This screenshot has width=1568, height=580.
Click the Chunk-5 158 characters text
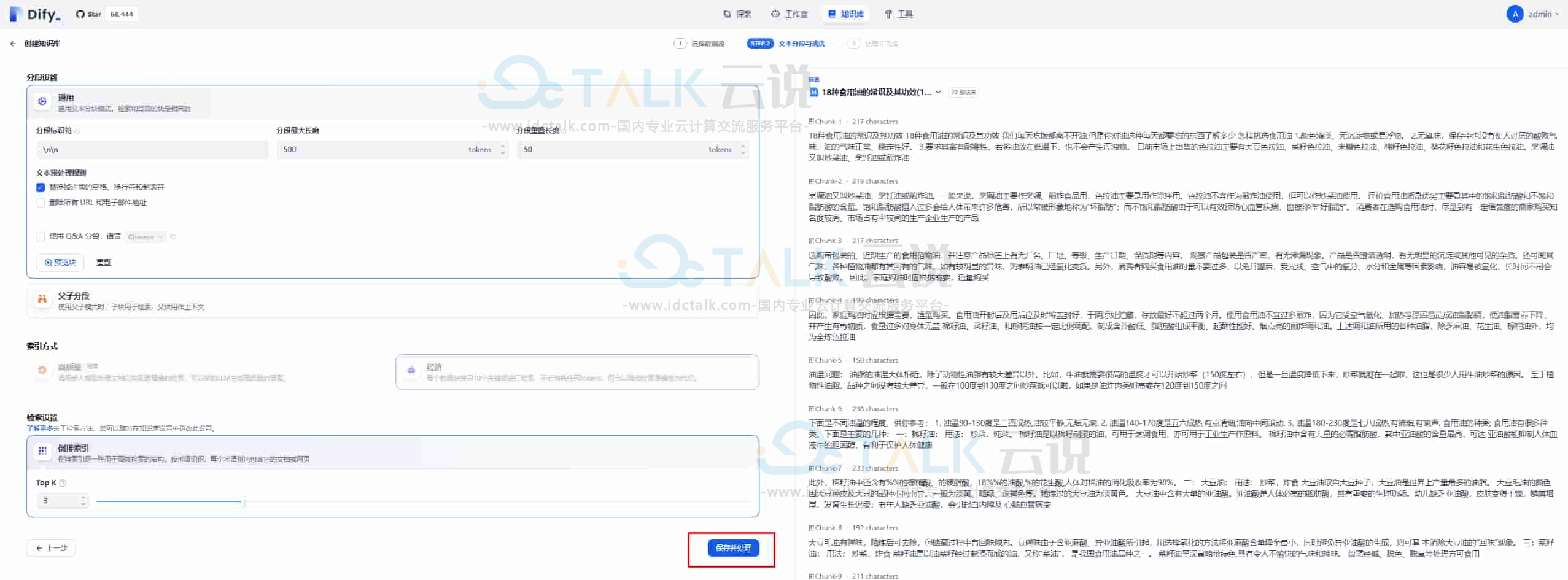(x=875, y=360)
